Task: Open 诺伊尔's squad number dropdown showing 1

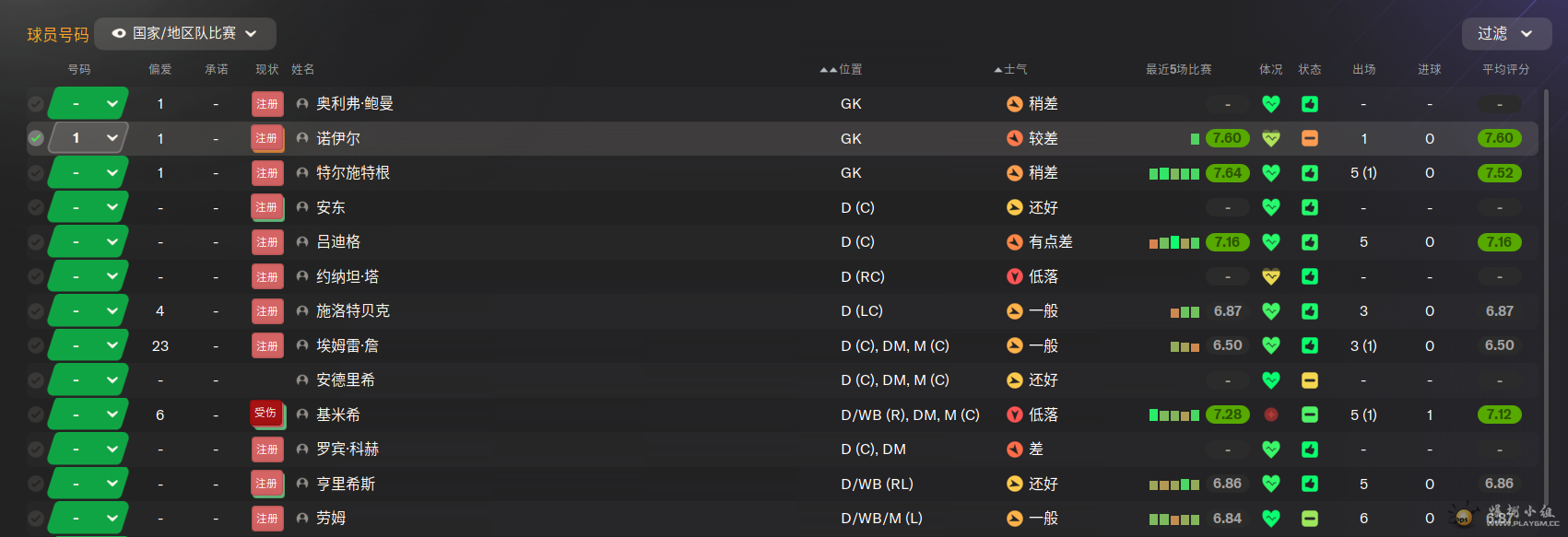Action: coord(88,138)
